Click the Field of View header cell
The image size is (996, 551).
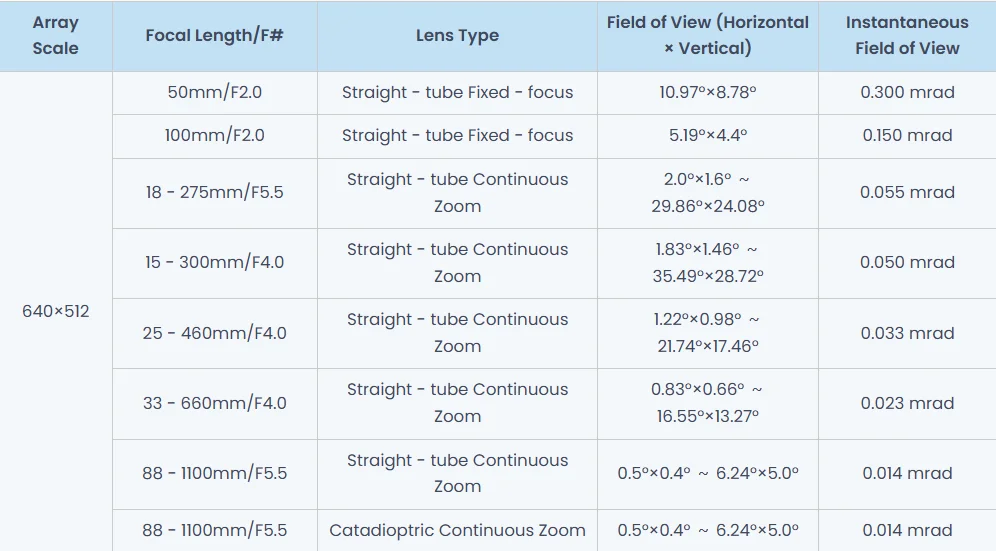point(707,36)
